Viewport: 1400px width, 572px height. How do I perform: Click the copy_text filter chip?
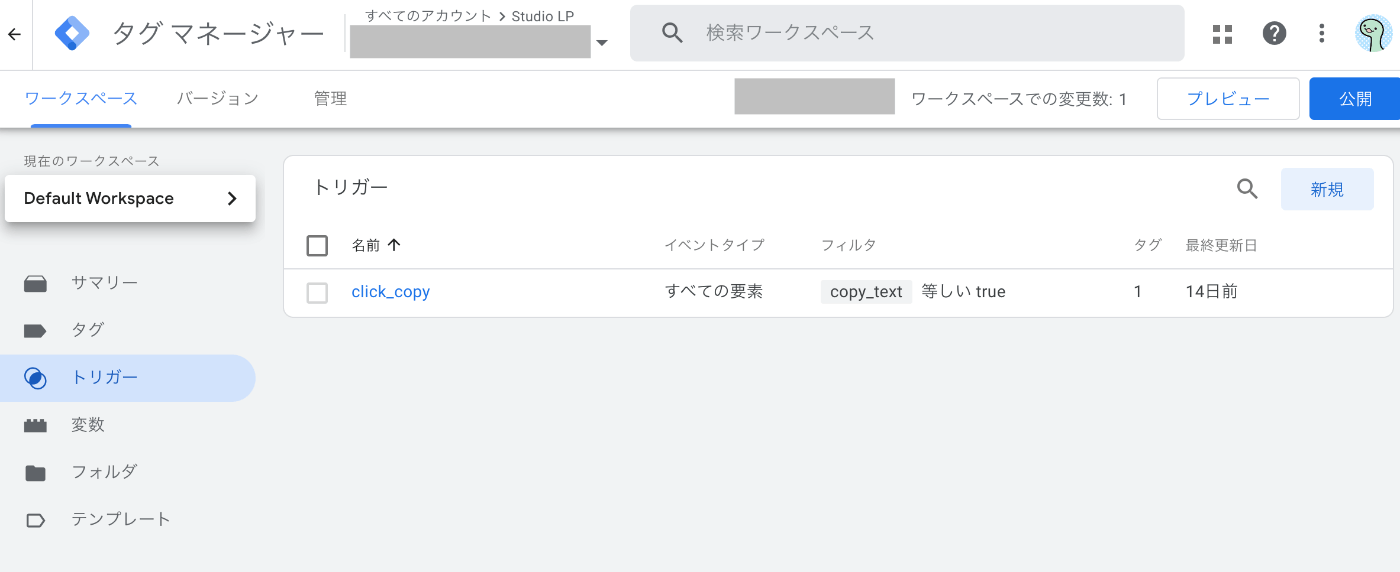click(x=866, y=292)
